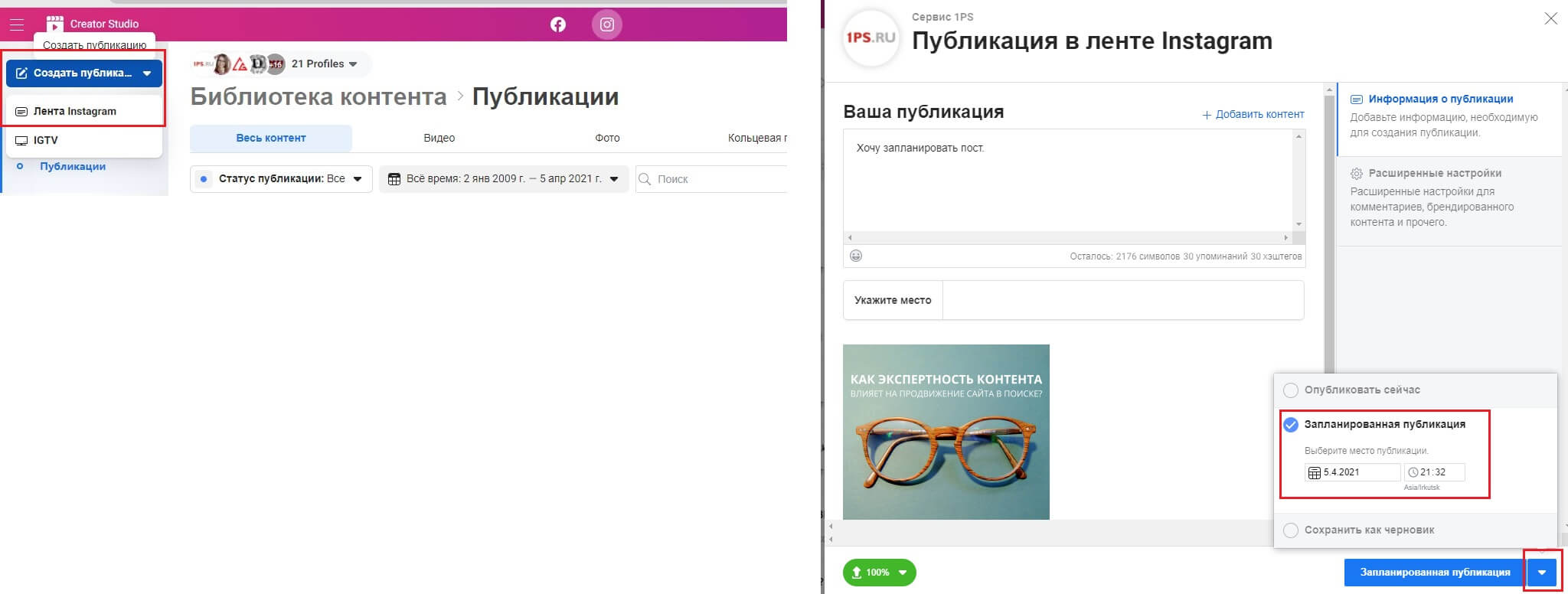The height and width of the screenshot is (594, 1568).
Task: Click the caption horizontal scrollbar left arrow
Action: pos(850,237)
